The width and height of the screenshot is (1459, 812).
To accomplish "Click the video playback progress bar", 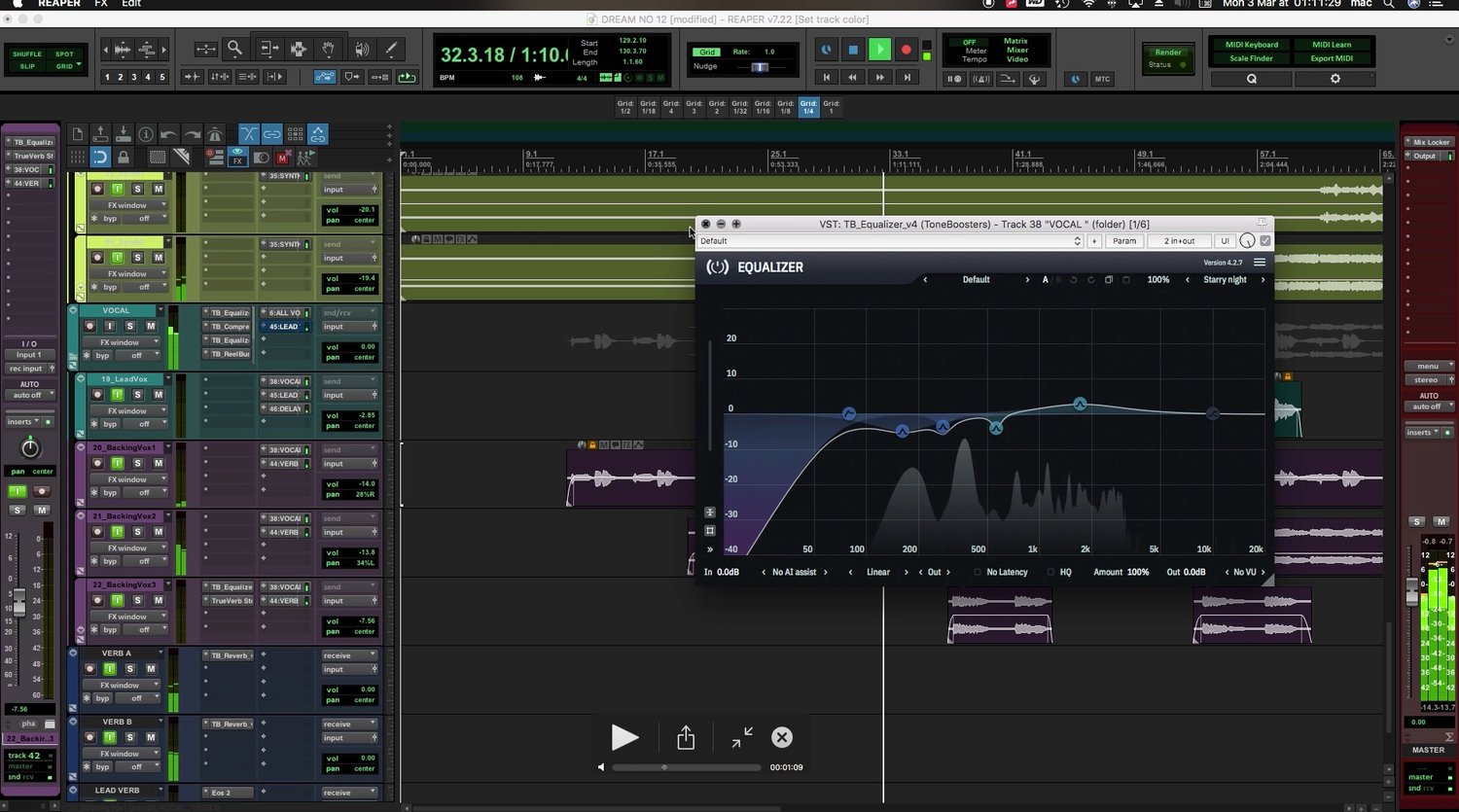I will pyautogui.click(x=687, y=767).
